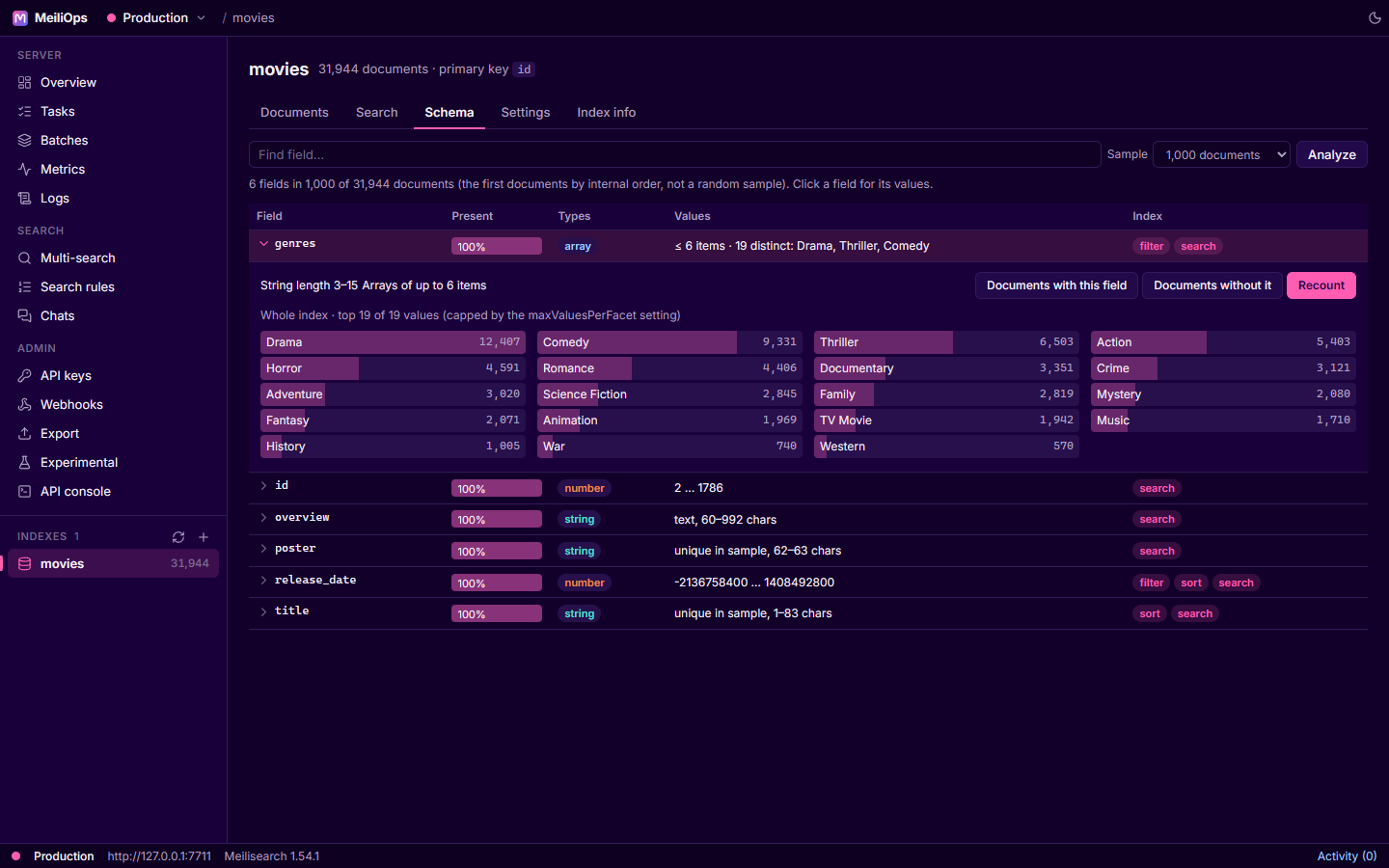The height and width of the screenshot is (868, 1389).
Task: Click the Find field input
Action: click(x=675, y=154)
